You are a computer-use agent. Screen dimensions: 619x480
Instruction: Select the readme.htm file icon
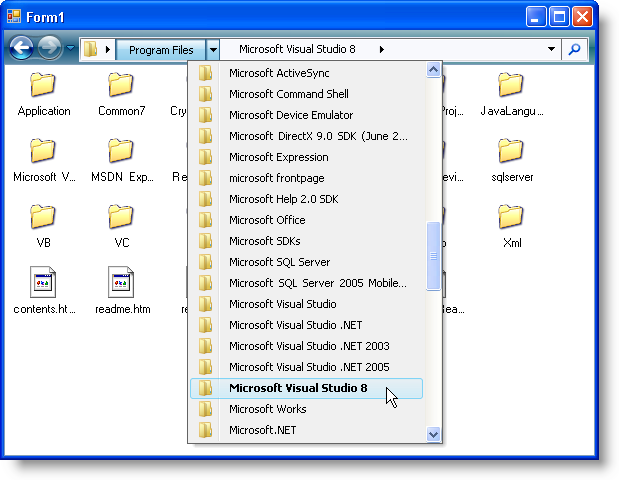click(121, 283)
